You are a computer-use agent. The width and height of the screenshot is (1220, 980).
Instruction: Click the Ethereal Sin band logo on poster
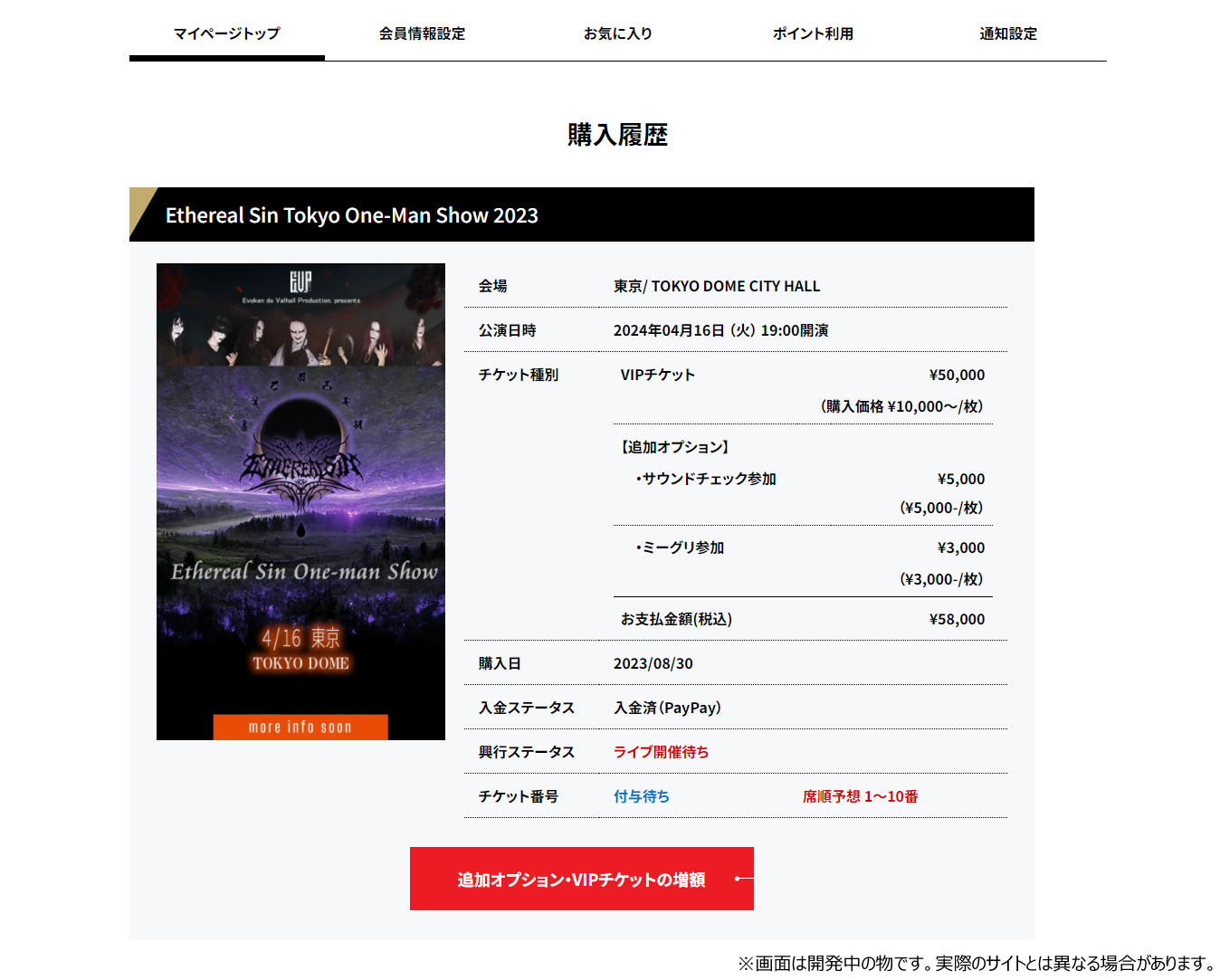[x=300, y=468]
